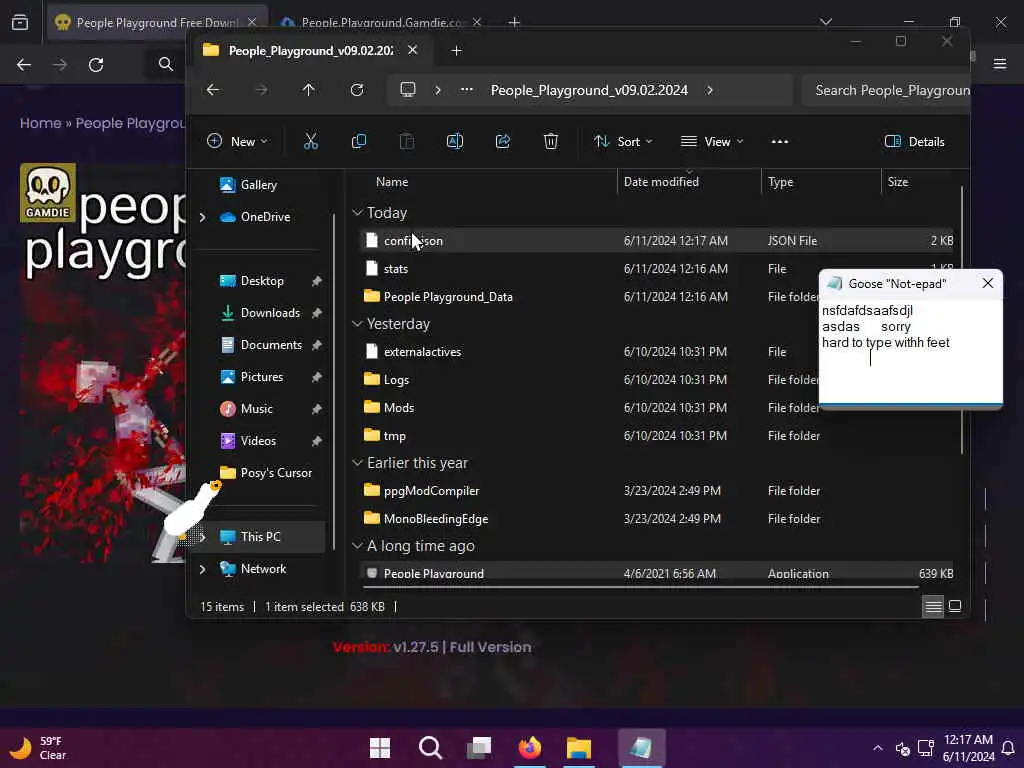Image resolution: width=1024 pixels, height=768 pixels.
Task: Expand the Network tree node
Action: click(x=202, y=569)
